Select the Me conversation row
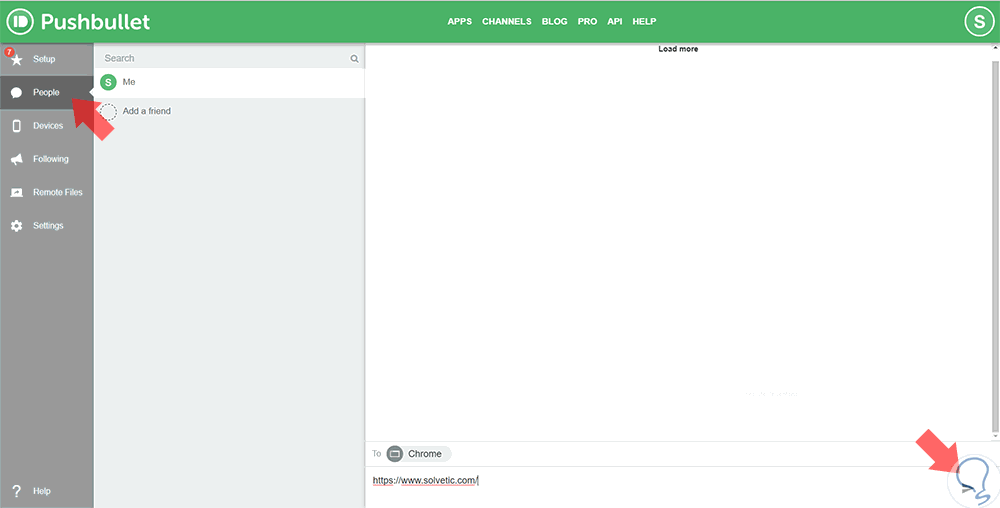The image size is (1000, 508). pos(230,82)
